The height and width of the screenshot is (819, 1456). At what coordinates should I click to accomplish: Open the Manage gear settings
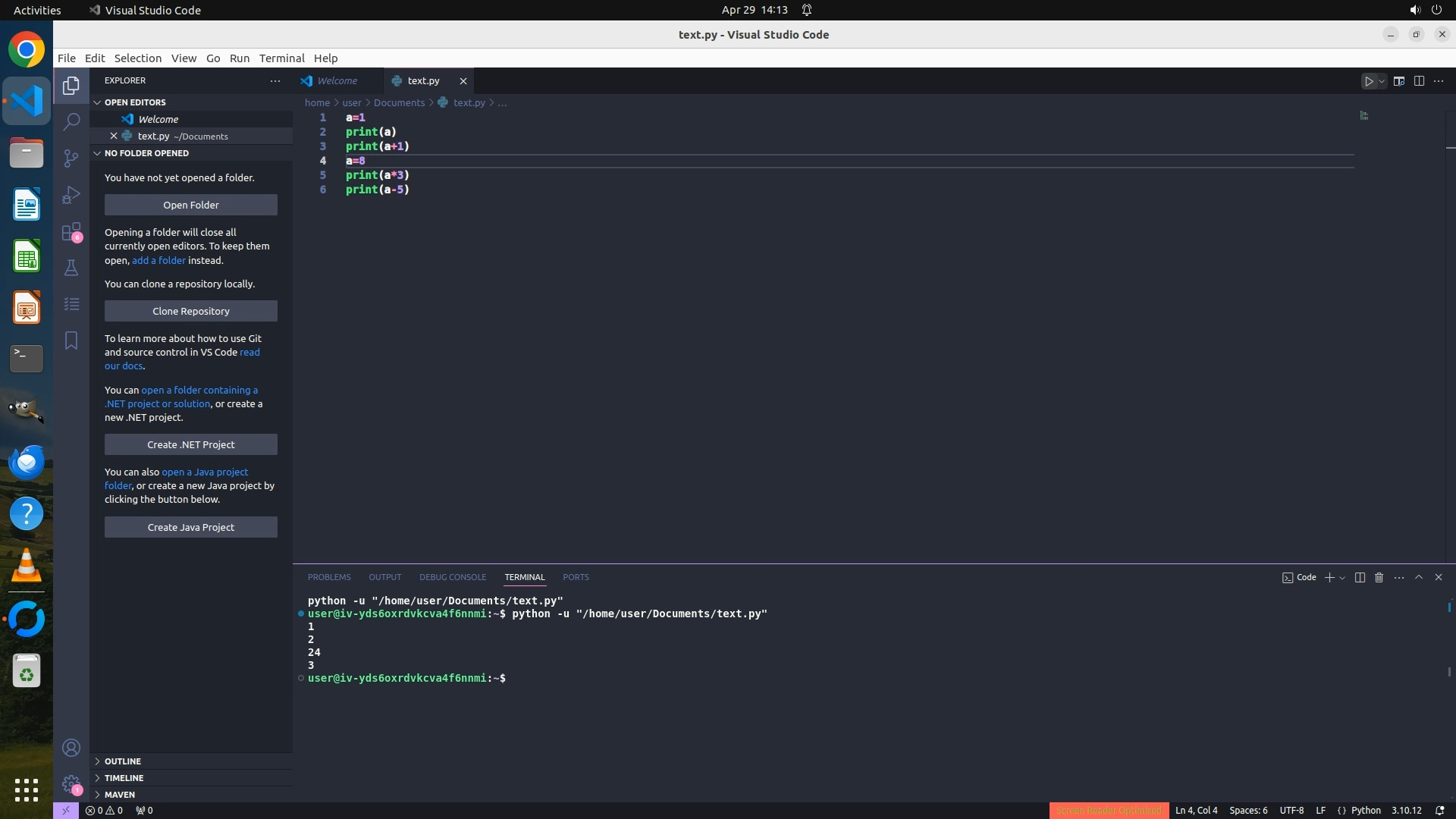[x=71, y=784]
